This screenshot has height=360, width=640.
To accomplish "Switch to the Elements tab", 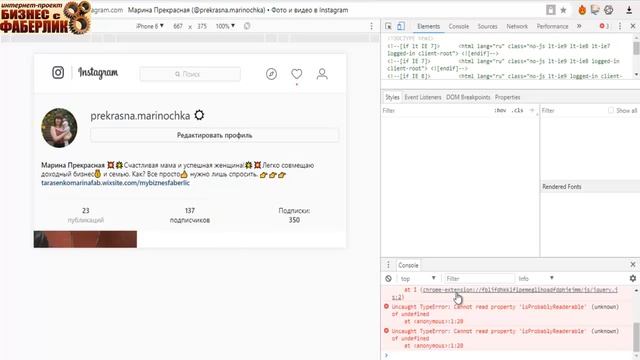I will [428, 26].
